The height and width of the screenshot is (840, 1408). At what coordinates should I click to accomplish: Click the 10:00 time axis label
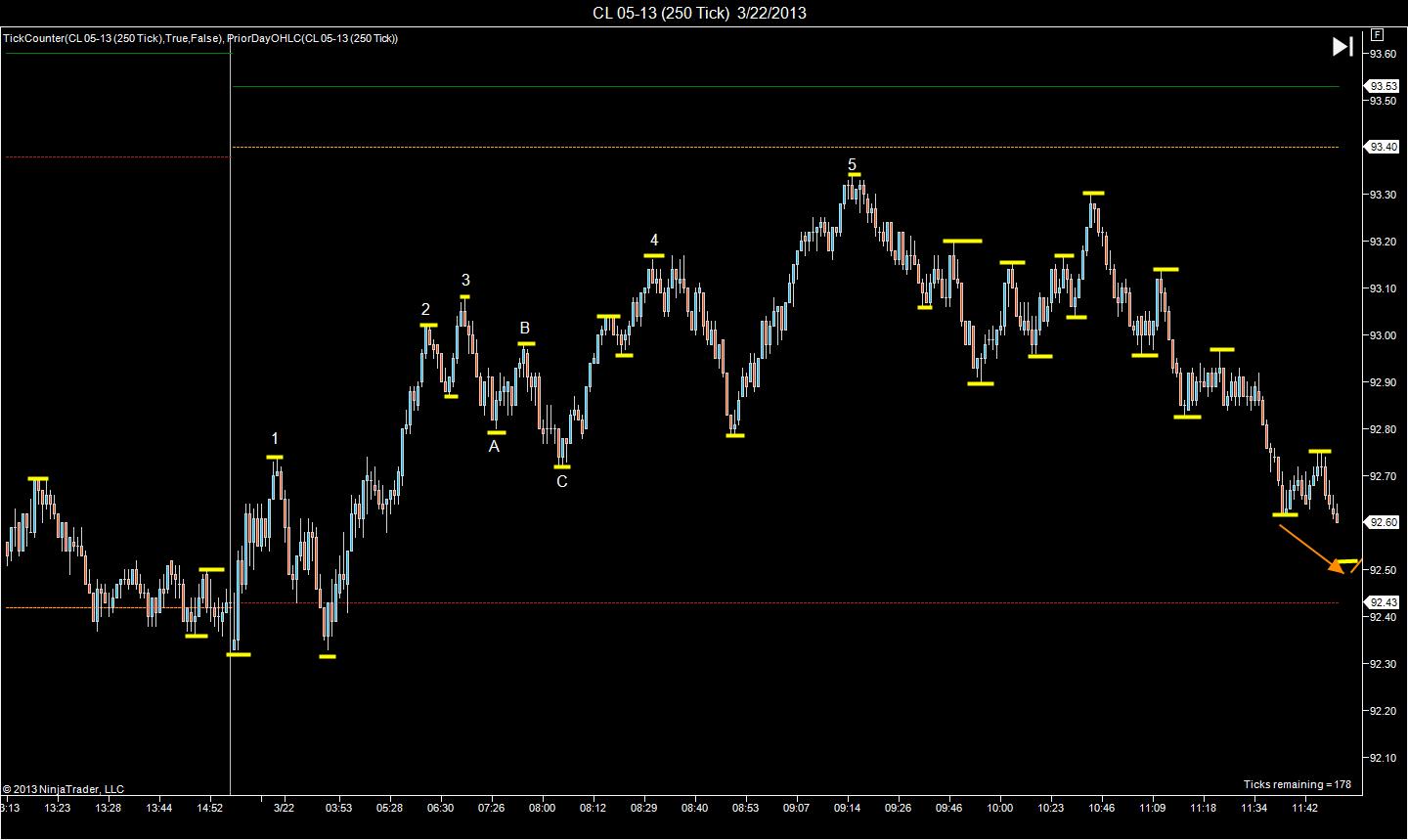click(x=999, y=808)
